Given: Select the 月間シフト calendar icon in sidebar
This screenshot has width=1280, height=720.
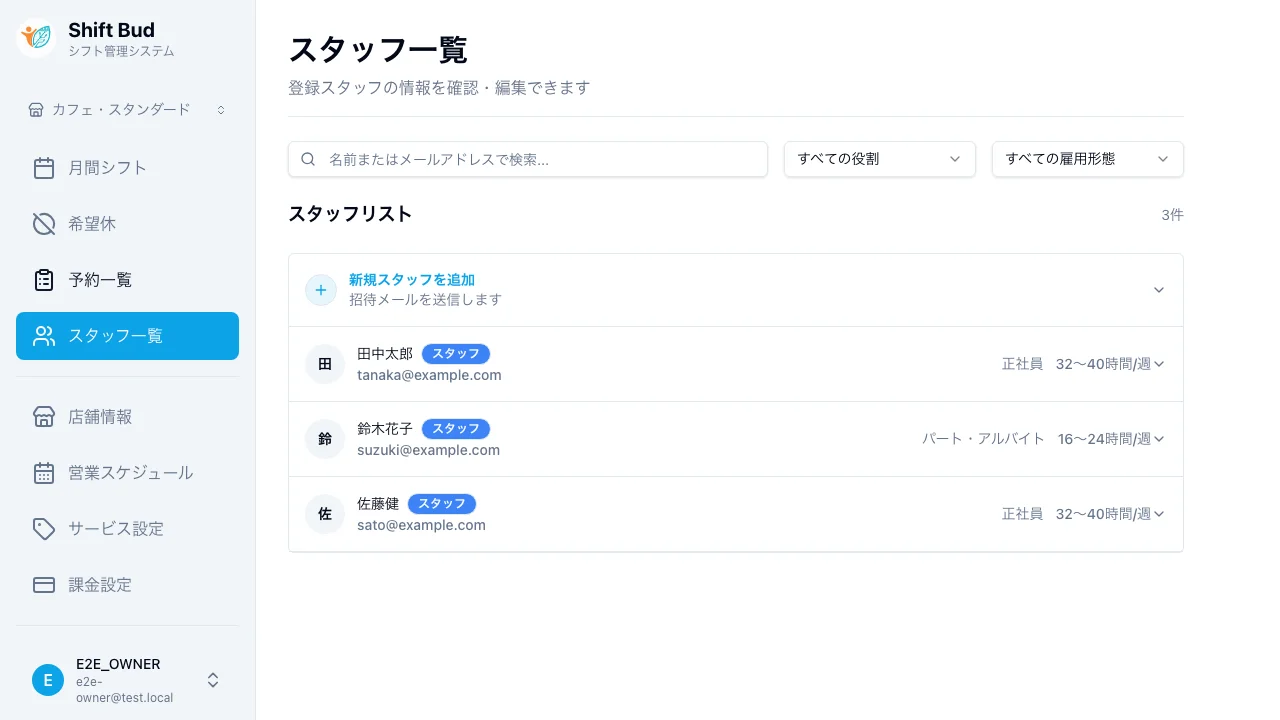Looking at the screenshot, I should click(44, 167).
